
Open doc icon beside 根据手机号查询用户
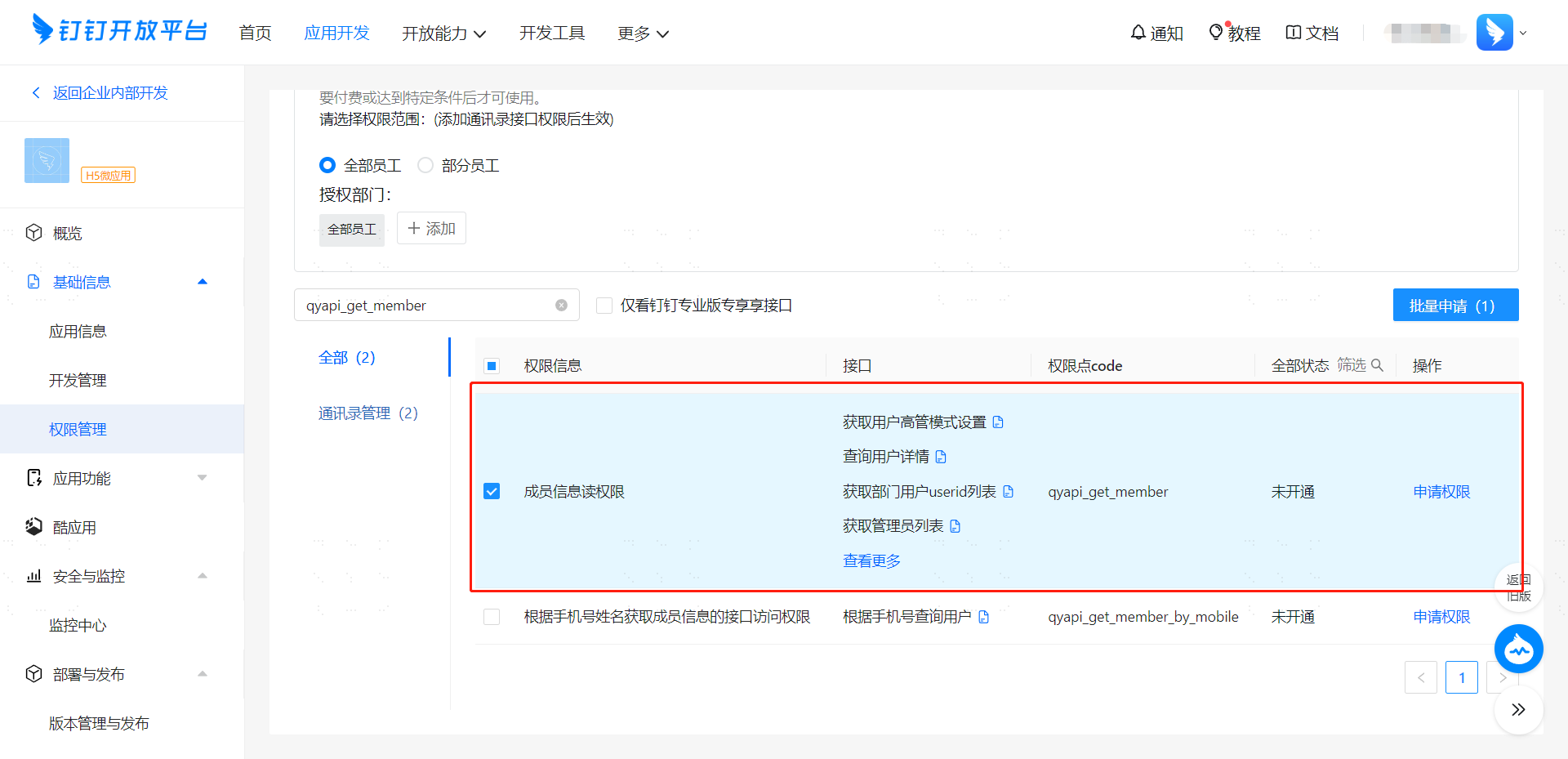tap(983, 617)
